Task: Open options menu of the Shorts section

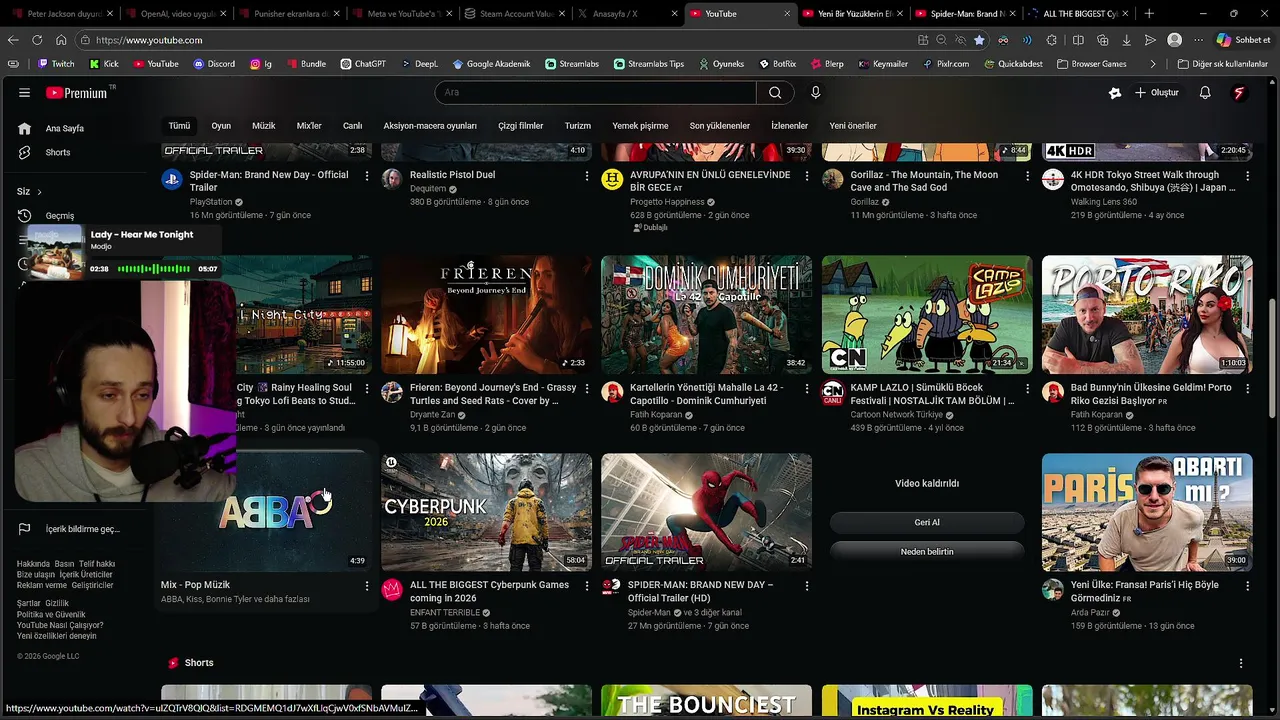Action: click(1241, 663)
